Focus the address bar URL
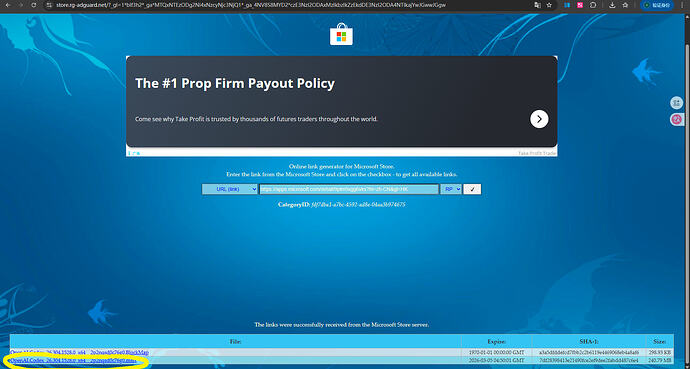Viewport: 690px width, 369px height. [x=251, y=5]
